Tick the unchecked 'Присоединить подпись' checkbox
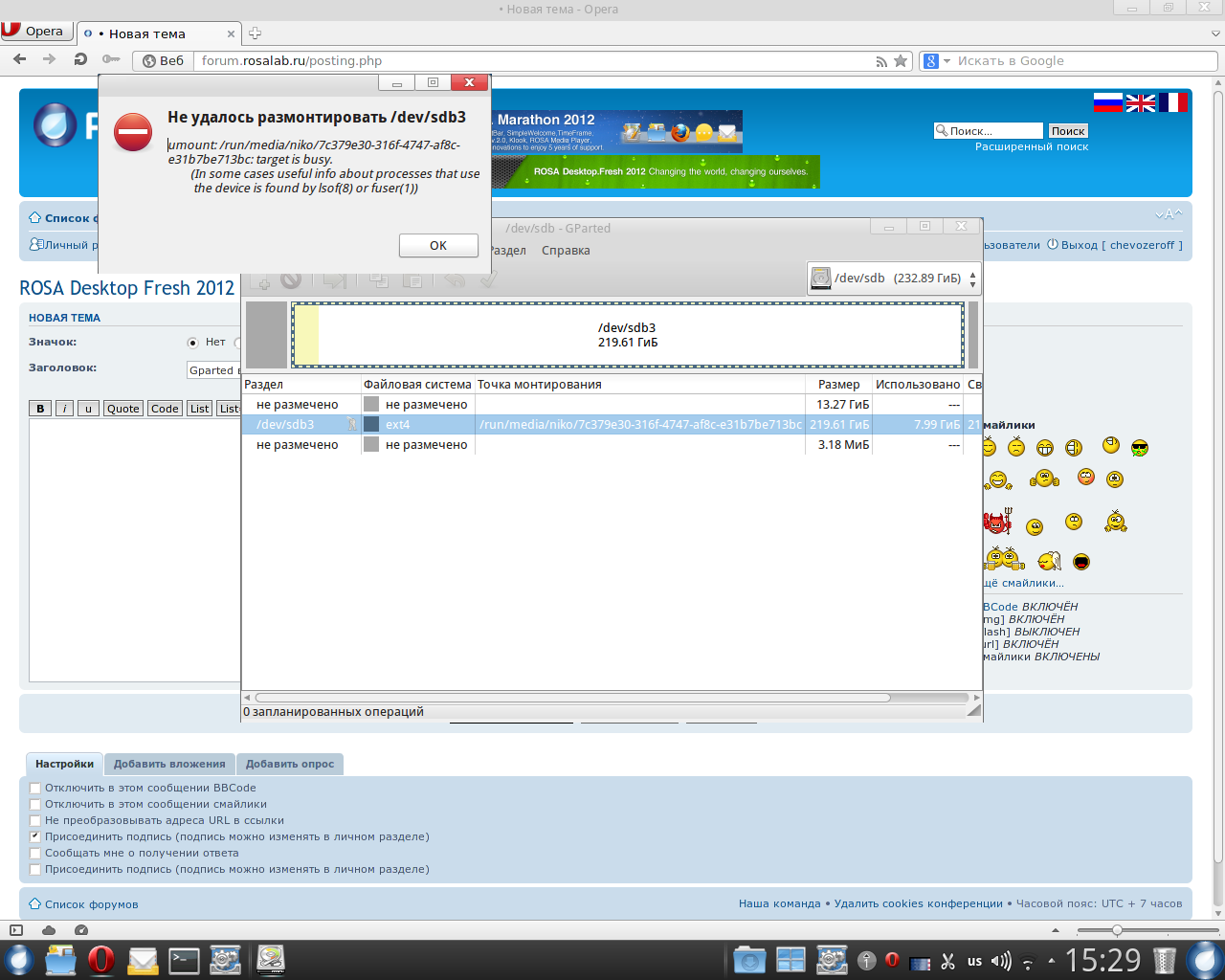The width and height of the screenshot is (1225, 980). pos(35,870)
